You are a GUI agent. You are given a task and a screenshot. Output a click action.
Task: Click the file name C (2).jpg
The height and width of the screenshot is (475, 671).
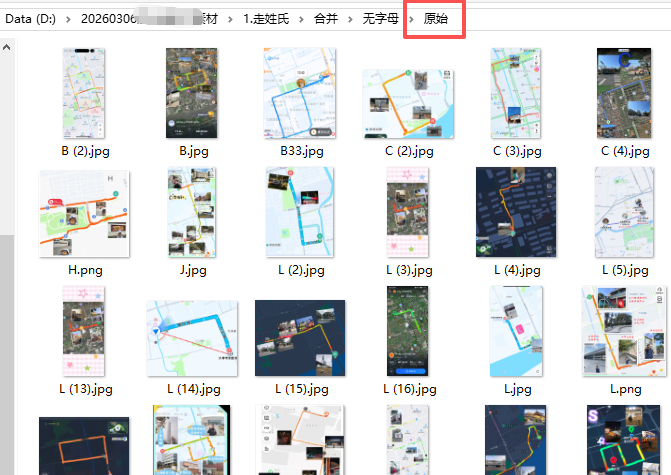(409, 151)
